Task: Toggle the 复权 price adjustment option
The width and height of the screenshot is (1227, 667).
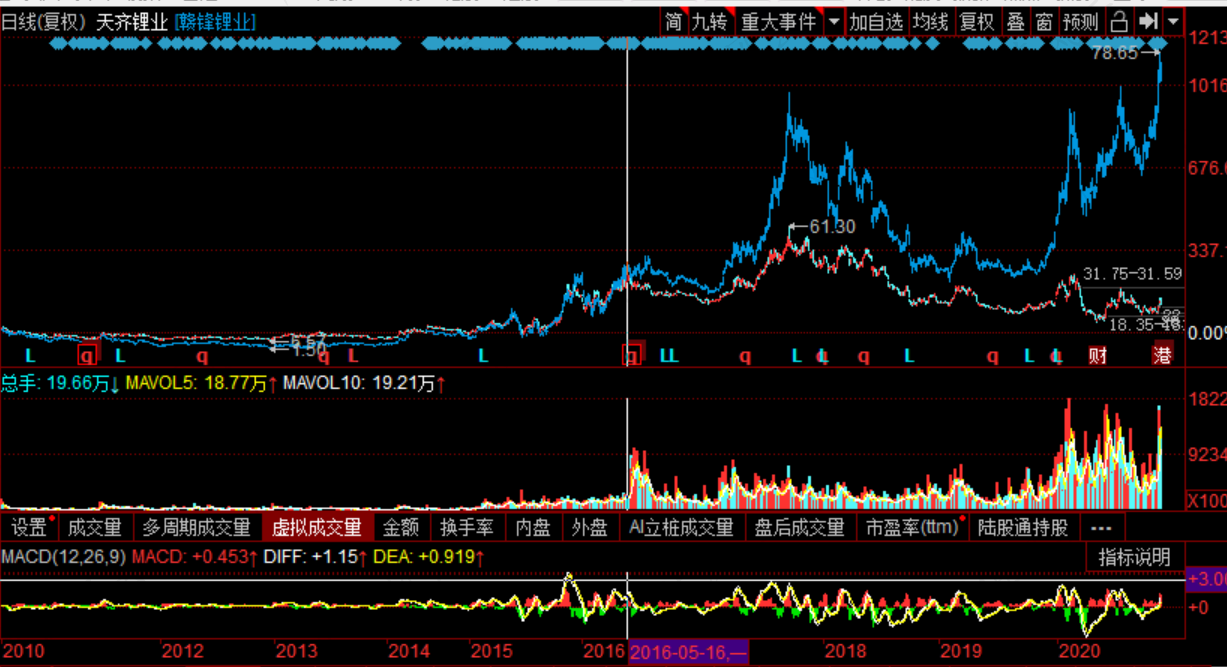Action: 977,21
